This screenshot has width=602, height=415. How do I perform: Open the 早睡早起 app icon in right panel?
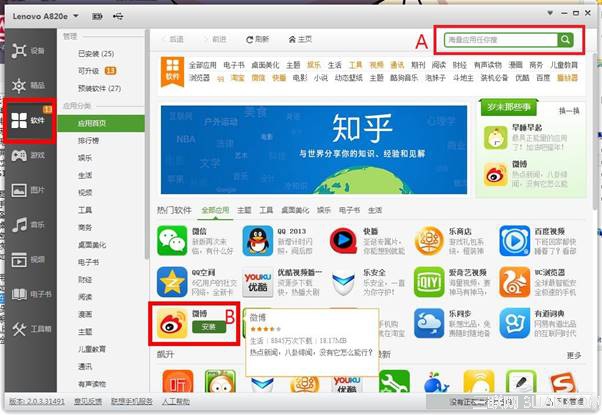point(496,137)
